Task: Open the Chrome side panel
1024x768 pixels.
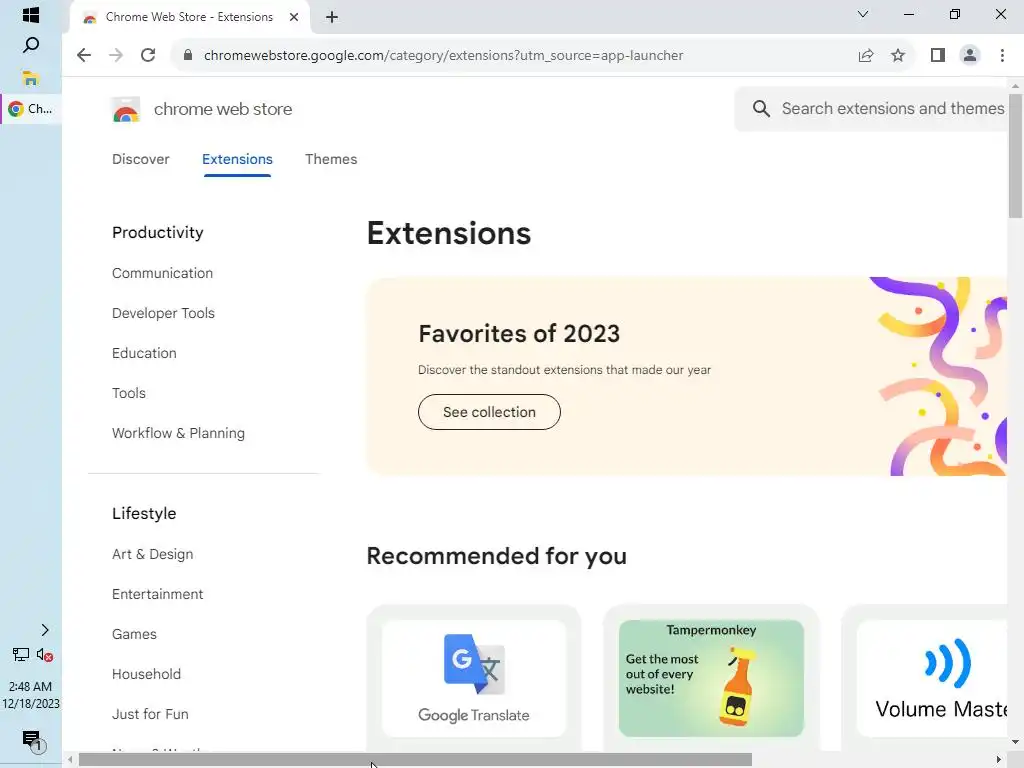Action: (938, 56)
